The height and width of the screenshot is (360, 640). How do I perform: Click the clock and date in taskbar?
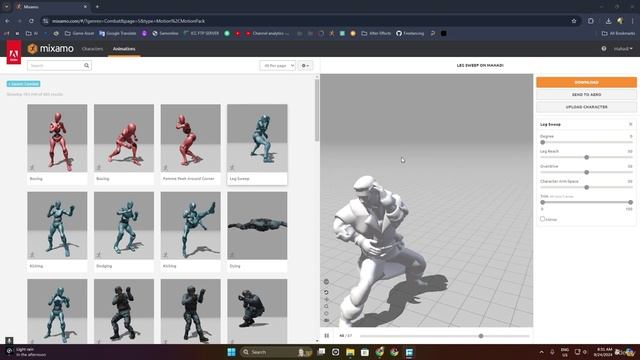pyautogui.click(x=604, y=352)
